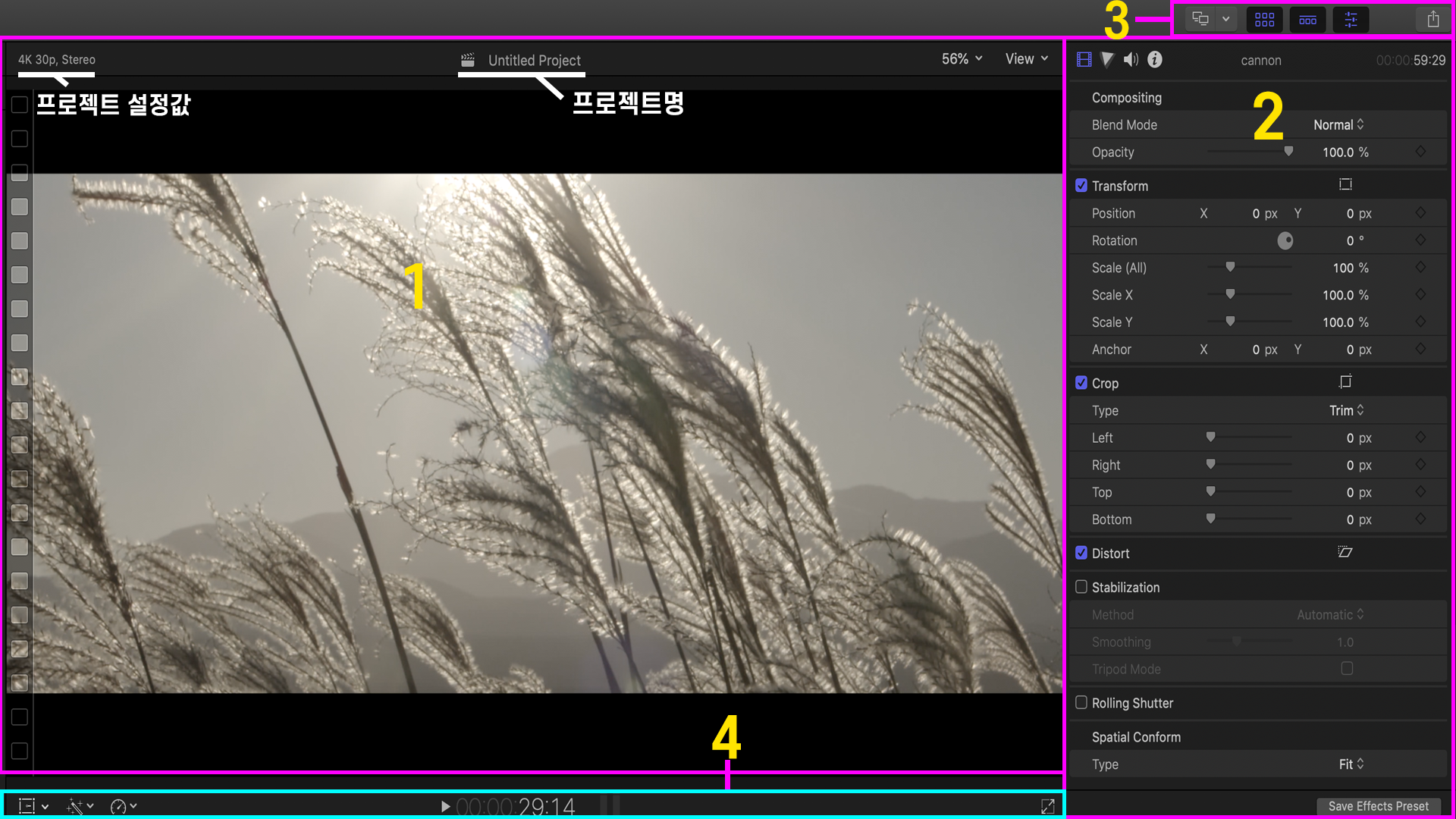The height and width of the screenshot is (819, 1456).
Task: Enable the Stabilization checkbox
Action: tap(1081, 587)
